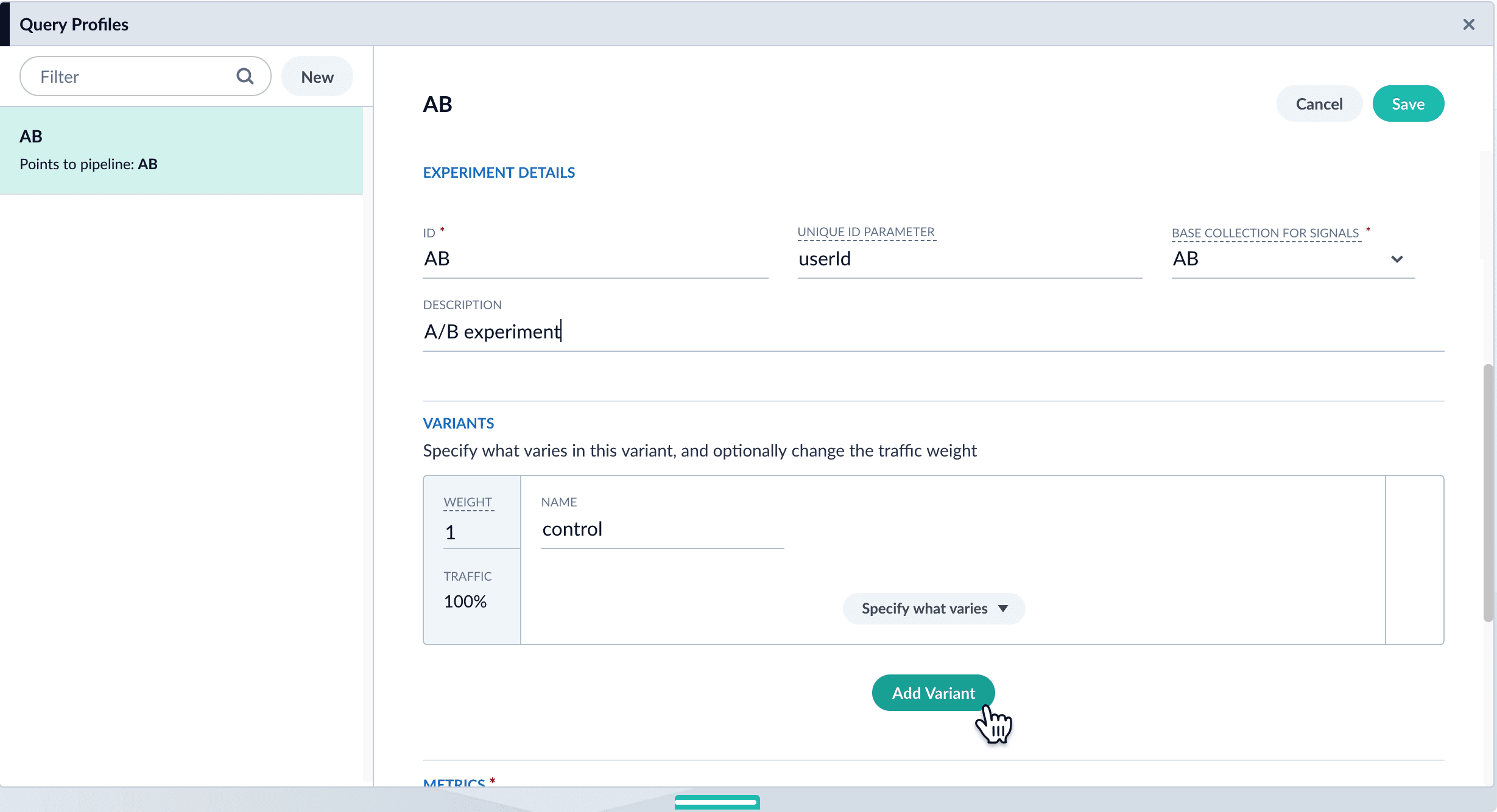Click the Add Variant button
1497x812 pixels.
point(933,693)
